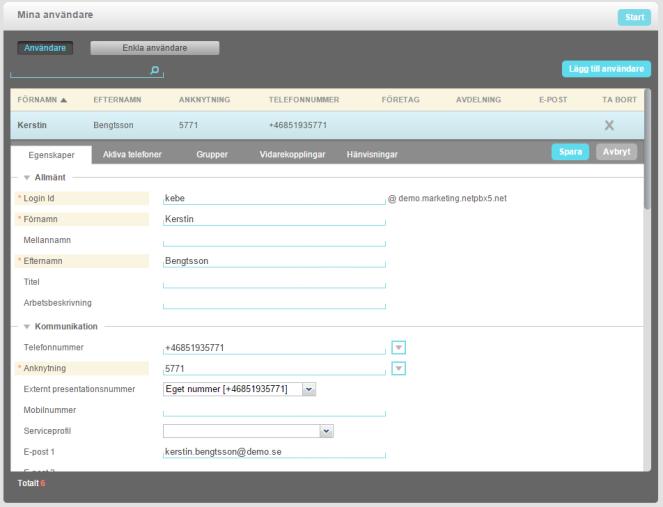The height and width of the screenshot is (507, 663).
Task: Click the vertical scrollbar thumb
Action: tap(647, 148)
